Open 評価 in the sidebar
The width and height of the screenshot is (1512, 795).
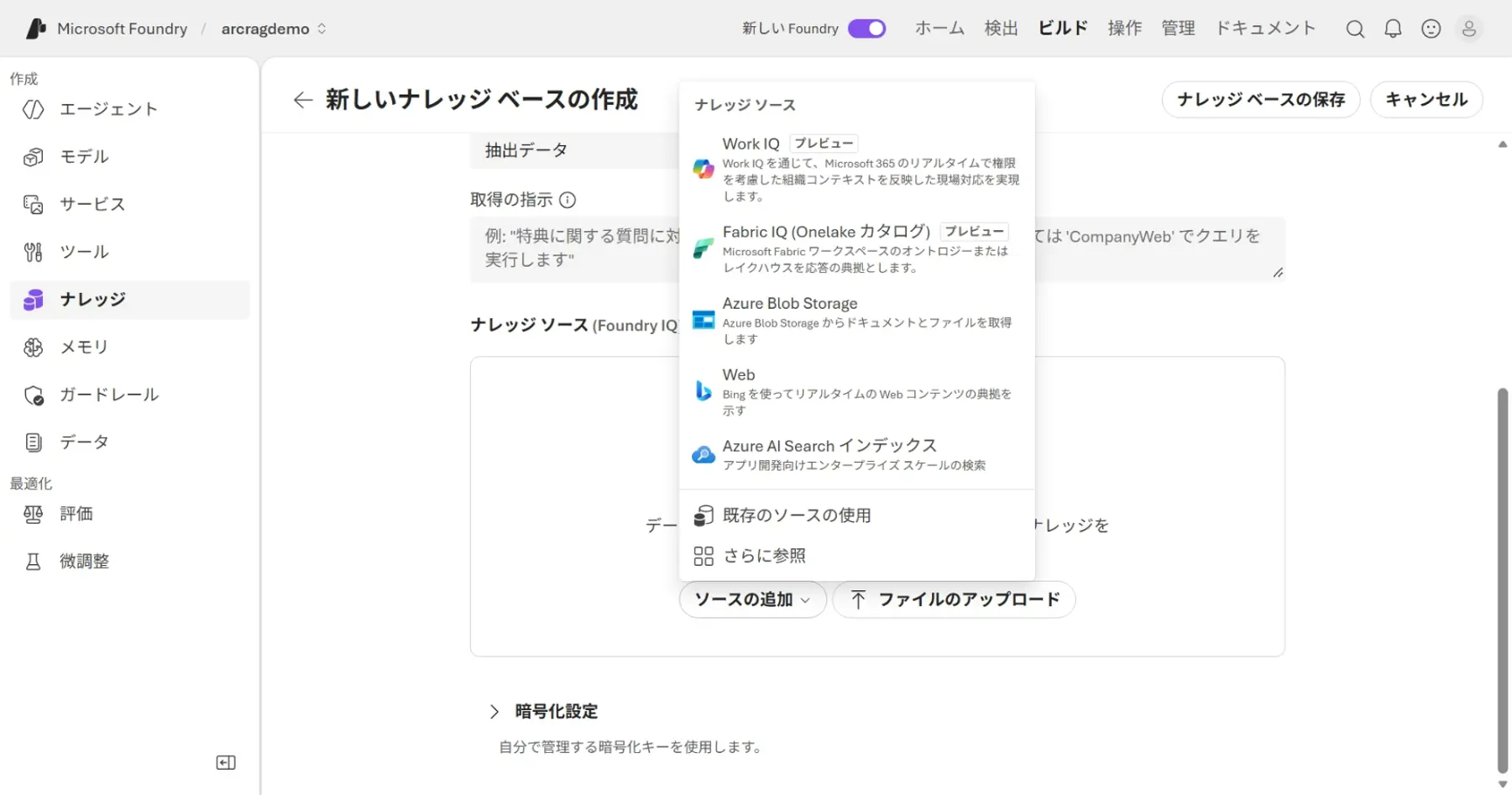point(130,514)
